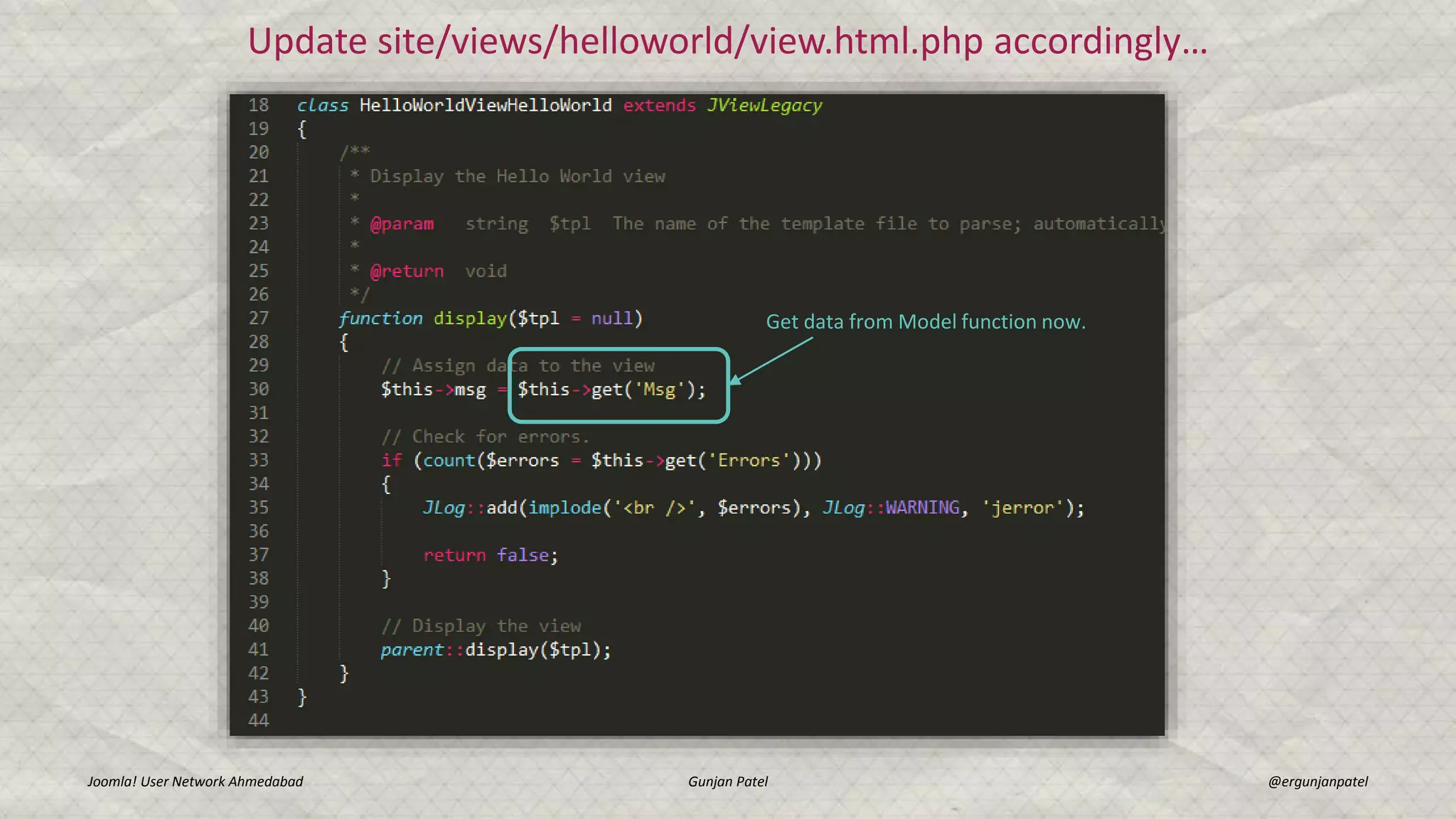Click JViewLegacy on line 18

764,106
